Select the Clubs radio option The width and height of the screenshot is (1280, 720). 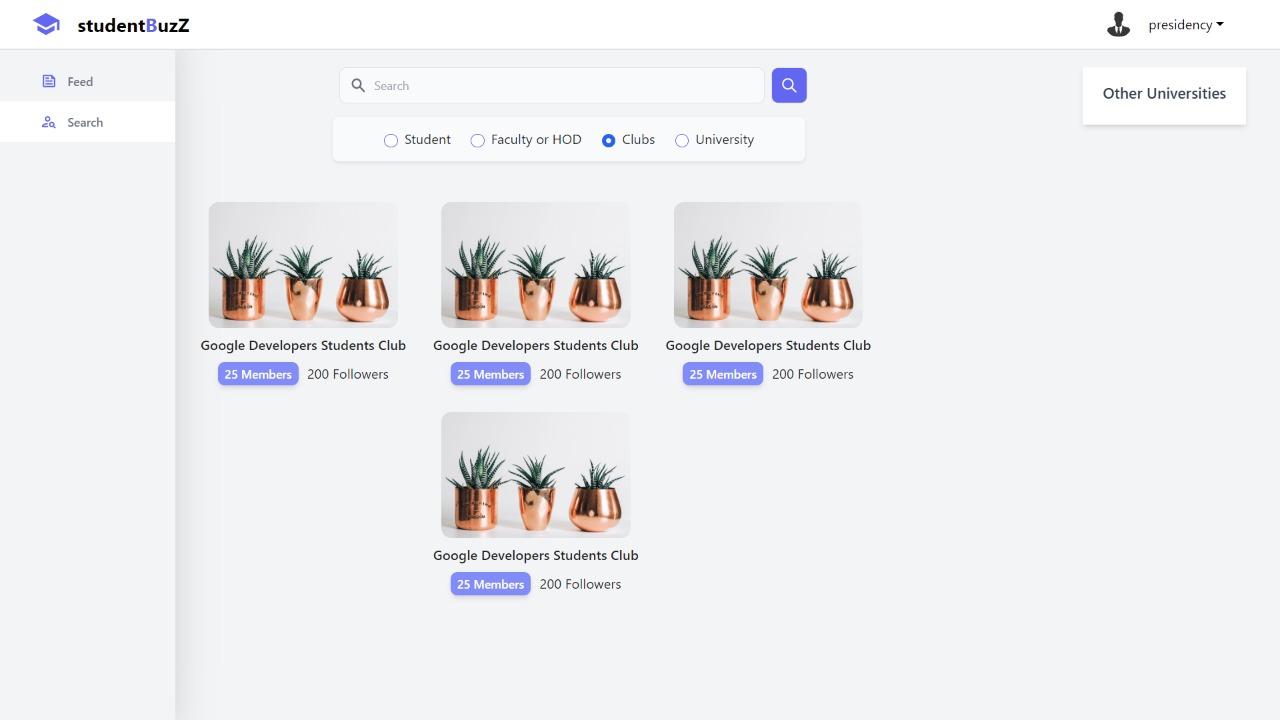[x=608, y=140]
